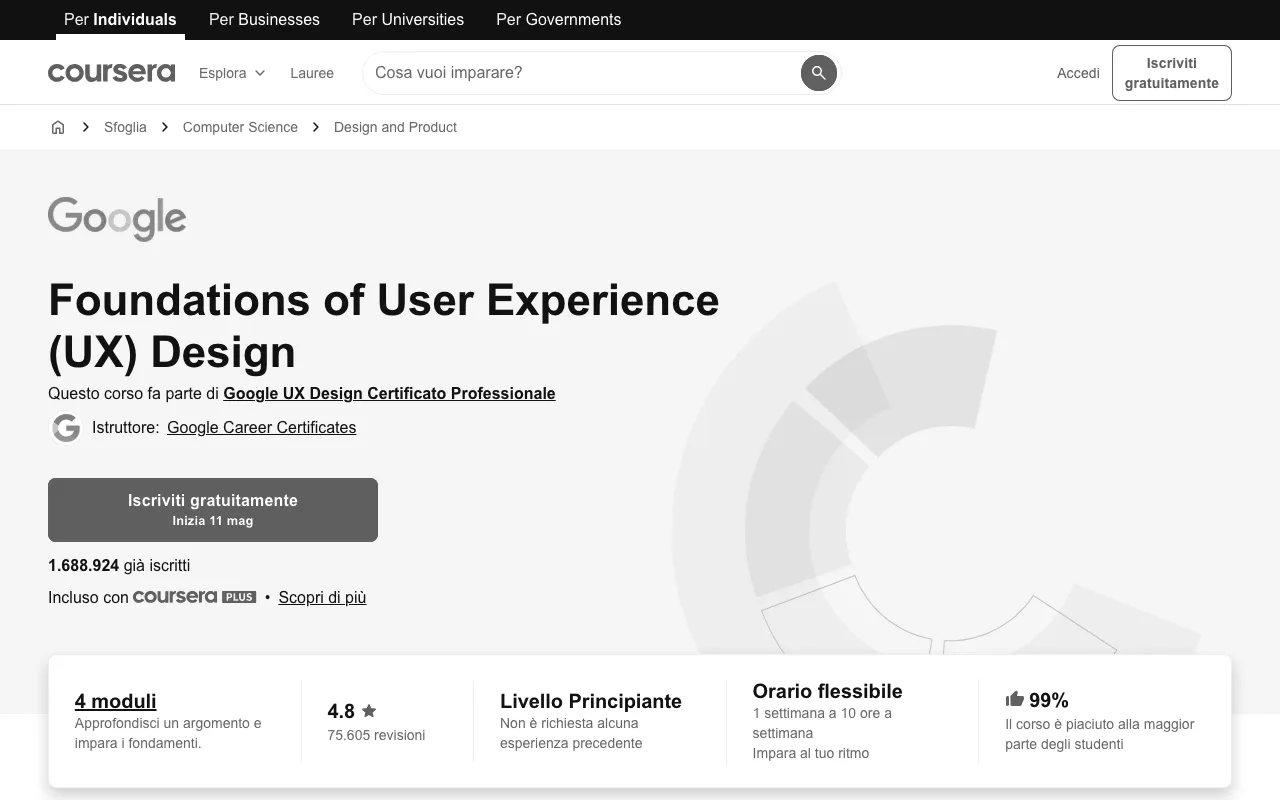Click the Coursera logo
The width and height of the screenshot is (1280, 800).
pos(111,72)
